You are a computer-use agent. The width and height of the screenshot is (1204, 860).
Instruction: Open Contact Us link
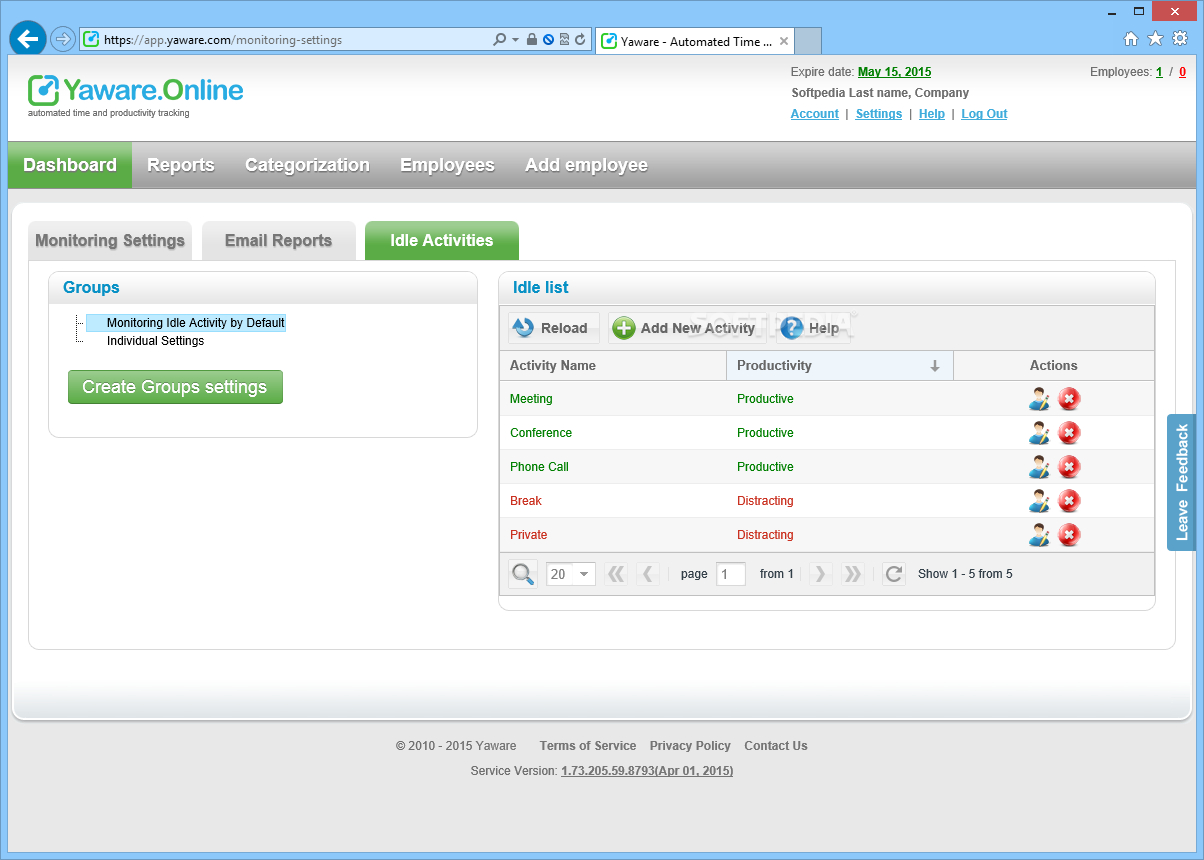pyautogui.click(x=776, y=746)
